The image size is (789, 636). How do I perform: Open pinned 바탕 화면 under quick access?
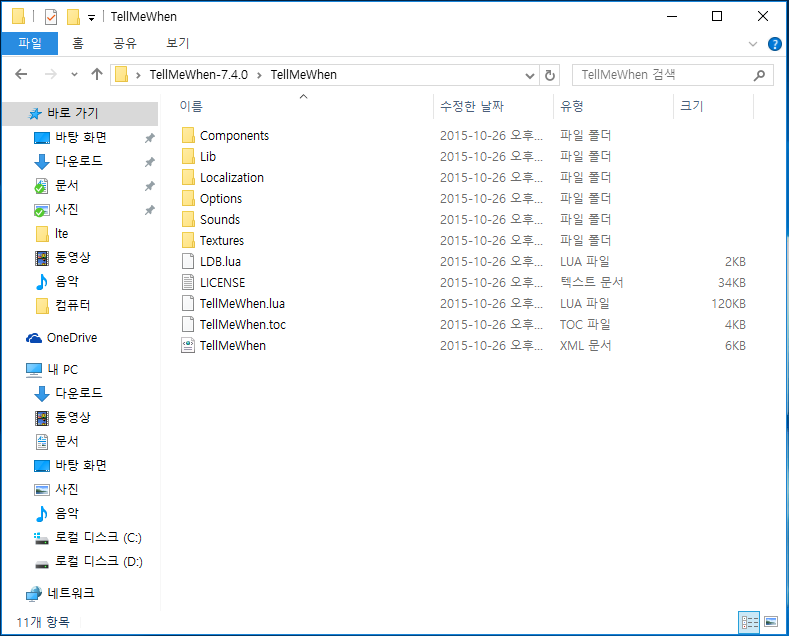coord(81,137)
